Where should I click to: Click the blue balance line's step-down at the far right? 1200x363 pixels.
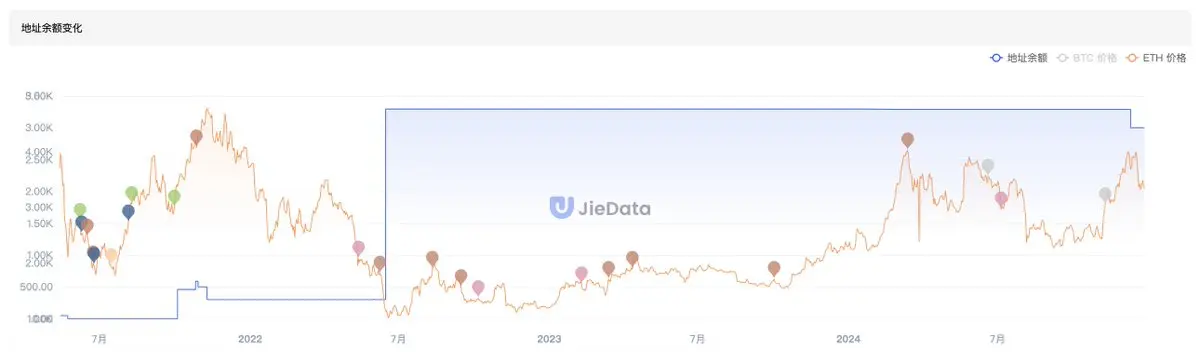1131,118
